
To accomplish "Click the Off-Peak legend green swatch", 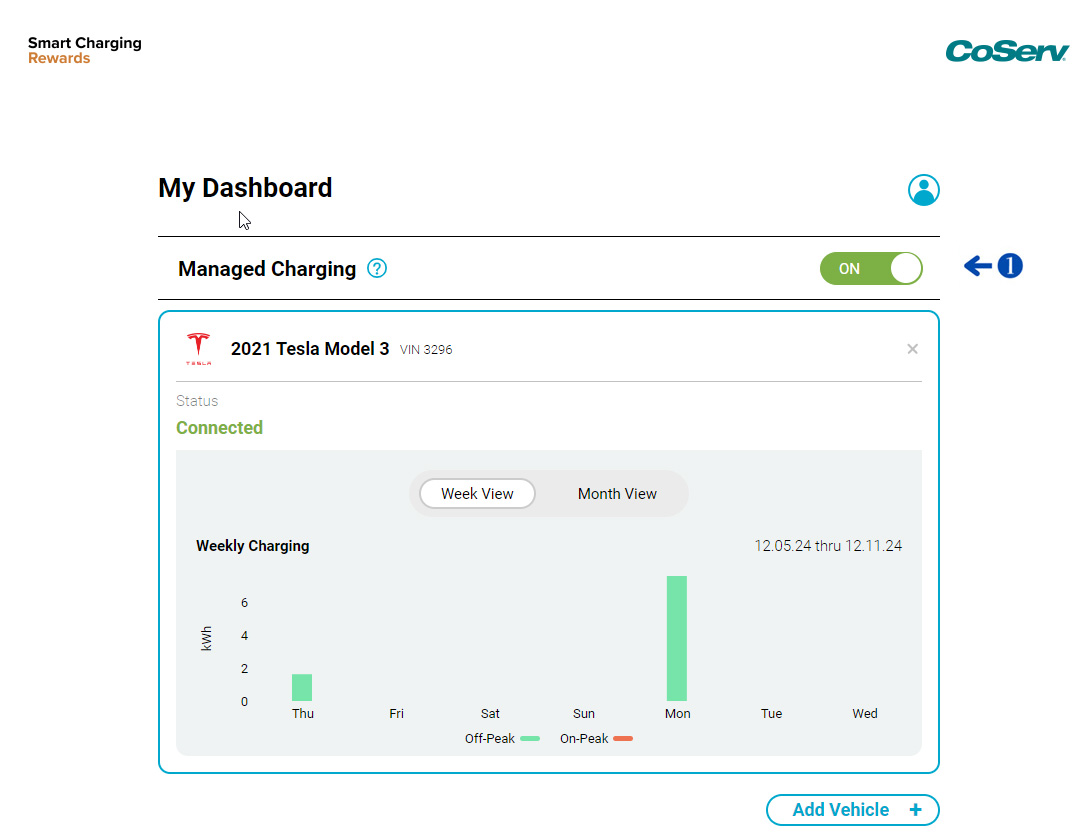I will [x=530, y=738].
